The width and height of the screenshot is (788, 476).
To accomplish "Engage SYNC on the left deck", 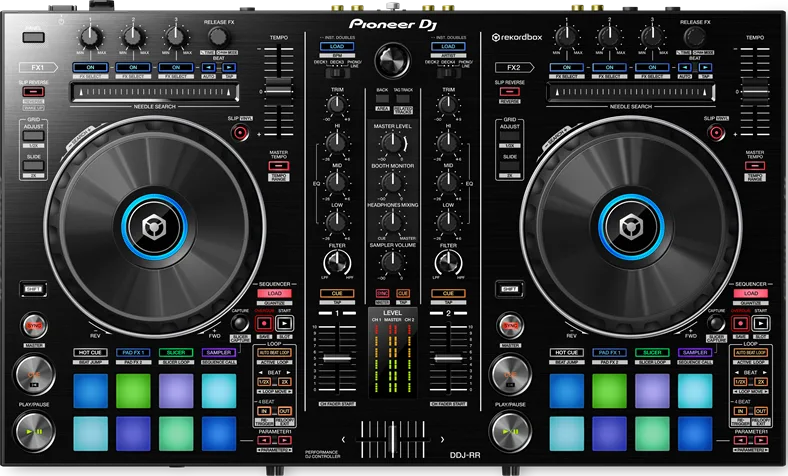I will (34, 326).
